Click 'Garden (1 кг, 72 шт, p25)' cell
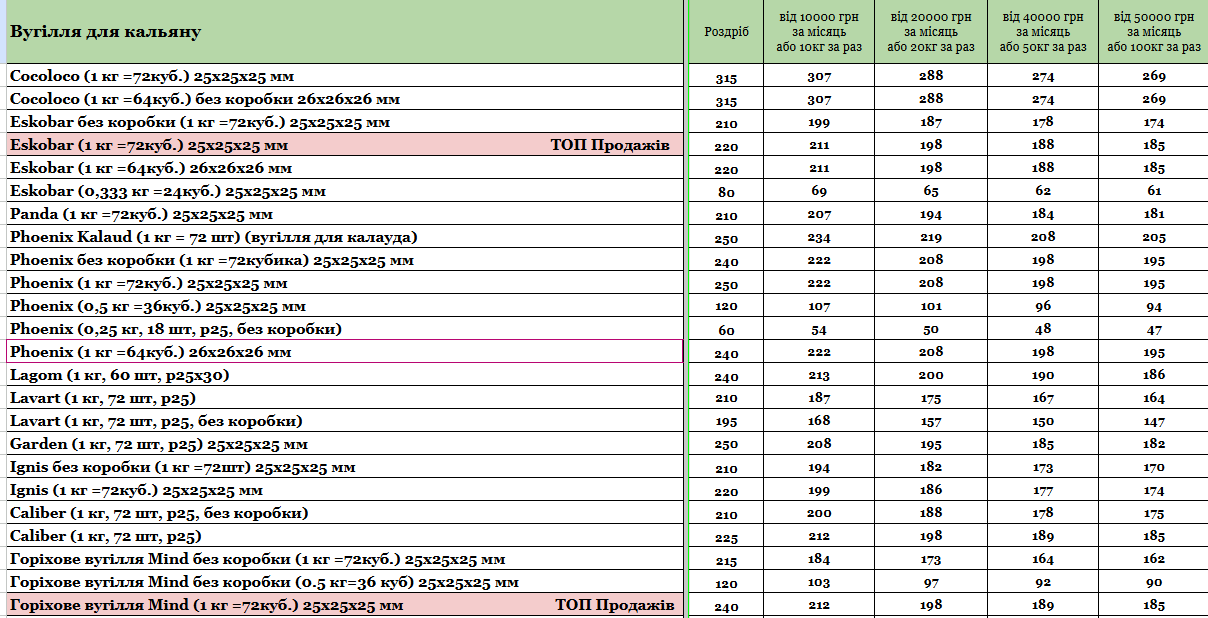 pyautogui.click(x=344, y=444)
